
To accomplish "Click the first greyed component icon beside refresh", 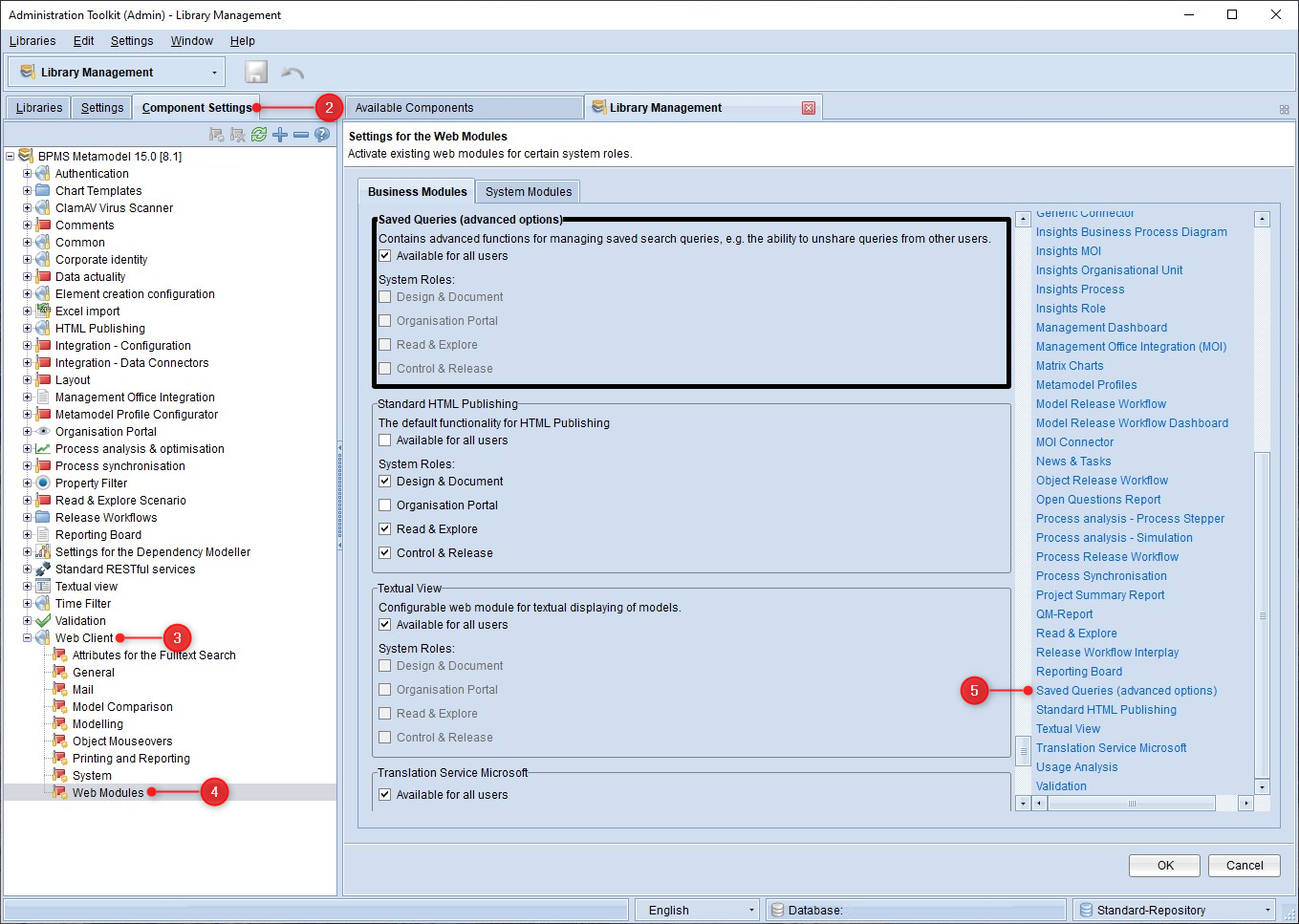I will coord(217,135).
